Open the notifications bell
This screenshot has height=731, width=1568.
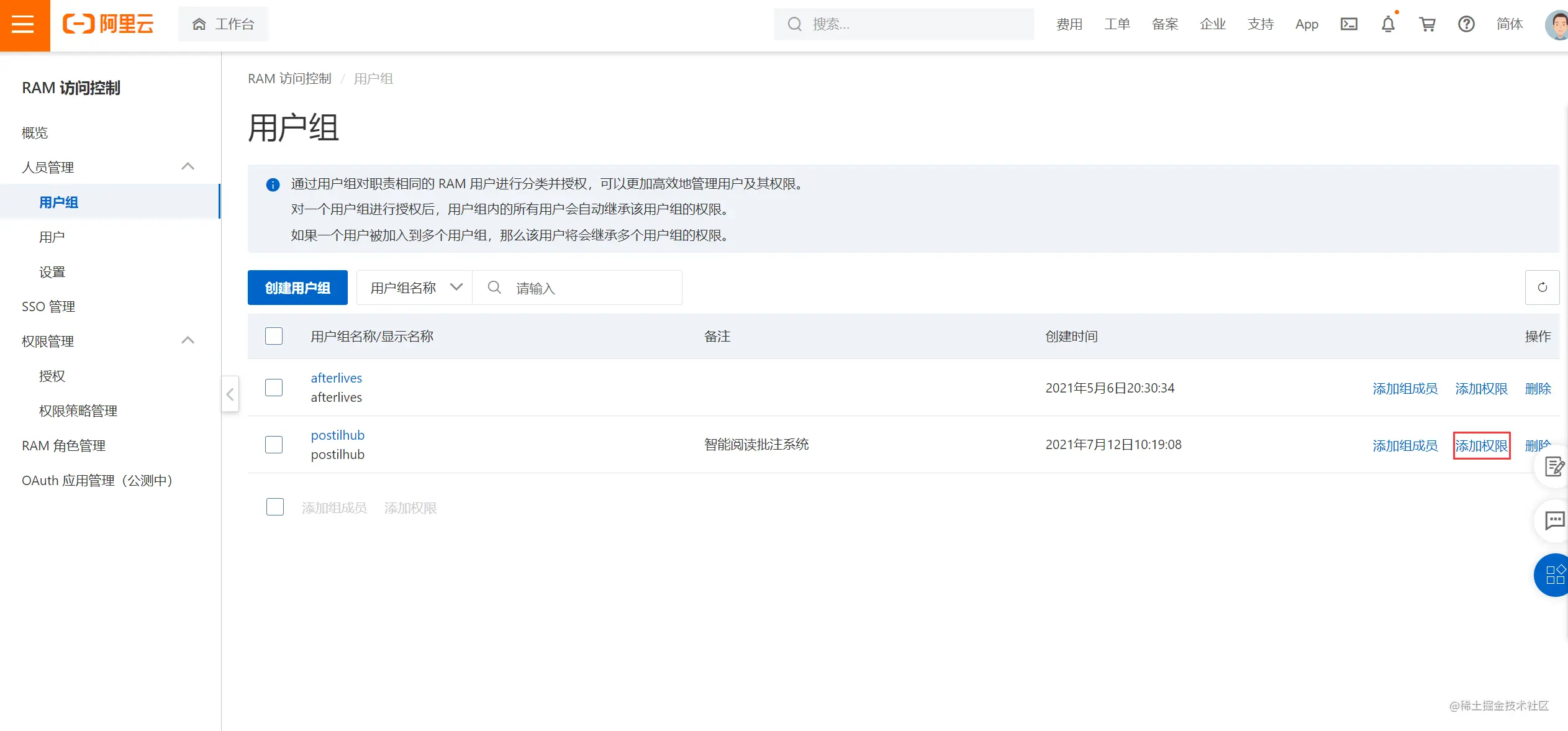[1388, 24]
